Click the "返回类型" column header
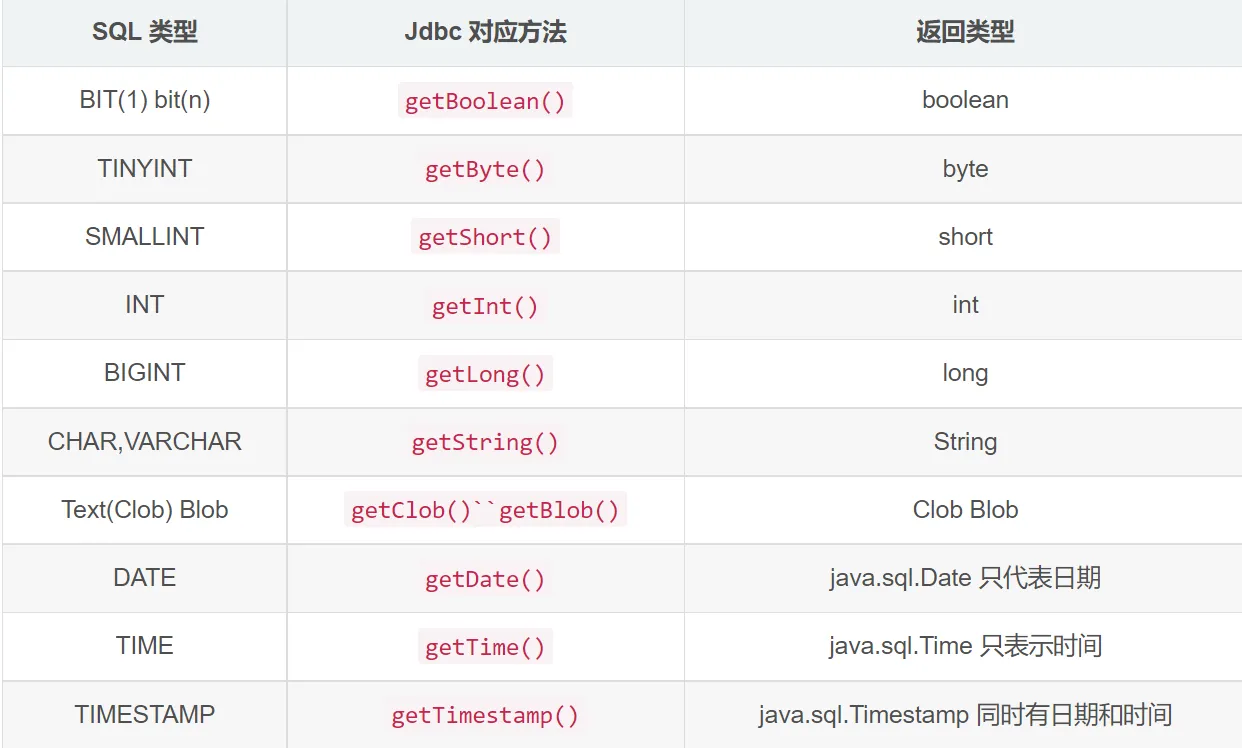 [x=965, y=32]
